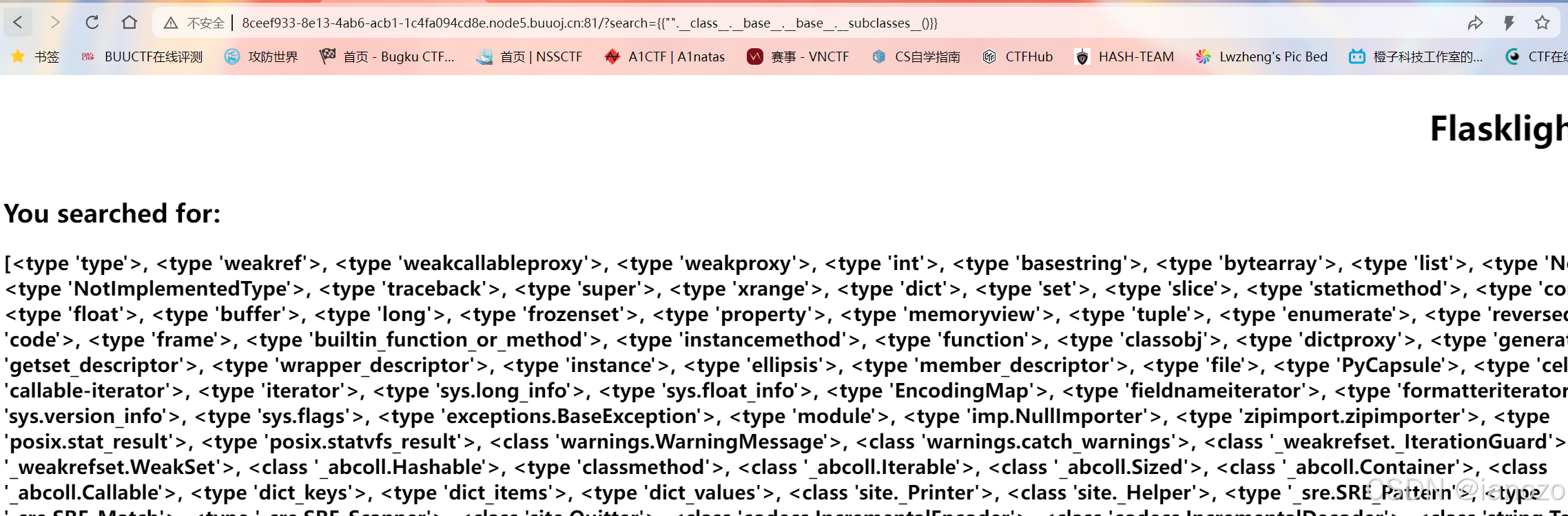Click the text "<class 'warnings.WarningMessage'>"
Screen dimensions: 1568x516
point(667,442)
